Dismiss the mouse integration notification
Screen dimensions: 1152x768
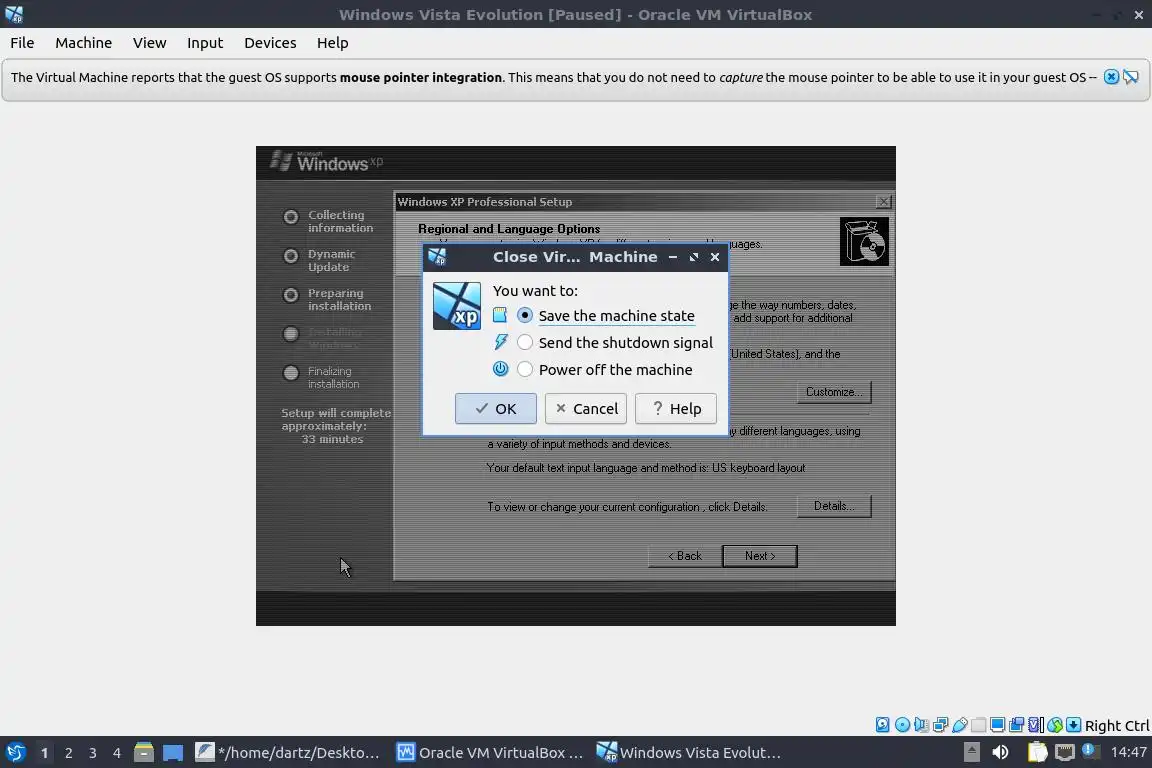click(x=1112, y=77)
